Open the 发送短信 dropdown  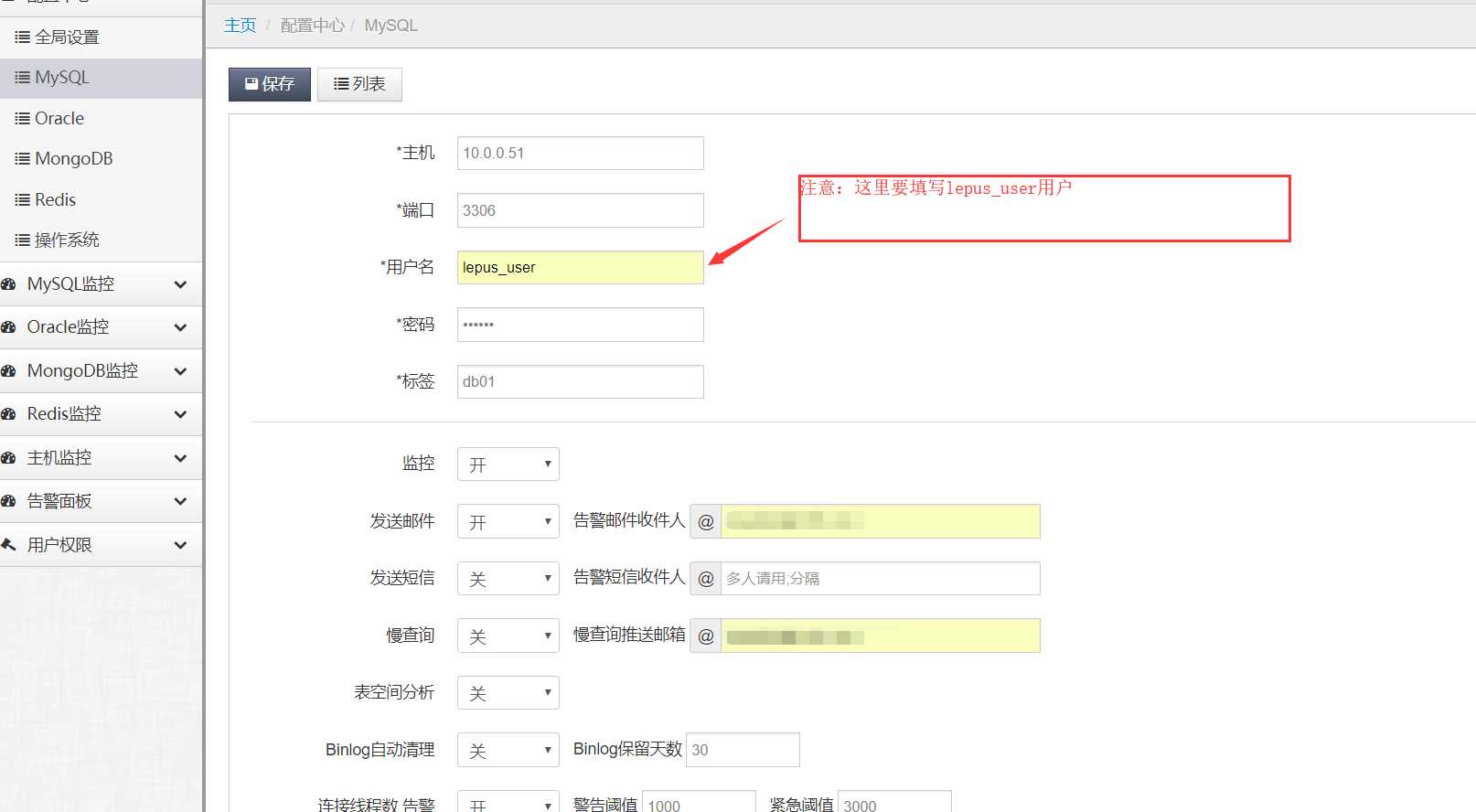[x=508, y=579]
